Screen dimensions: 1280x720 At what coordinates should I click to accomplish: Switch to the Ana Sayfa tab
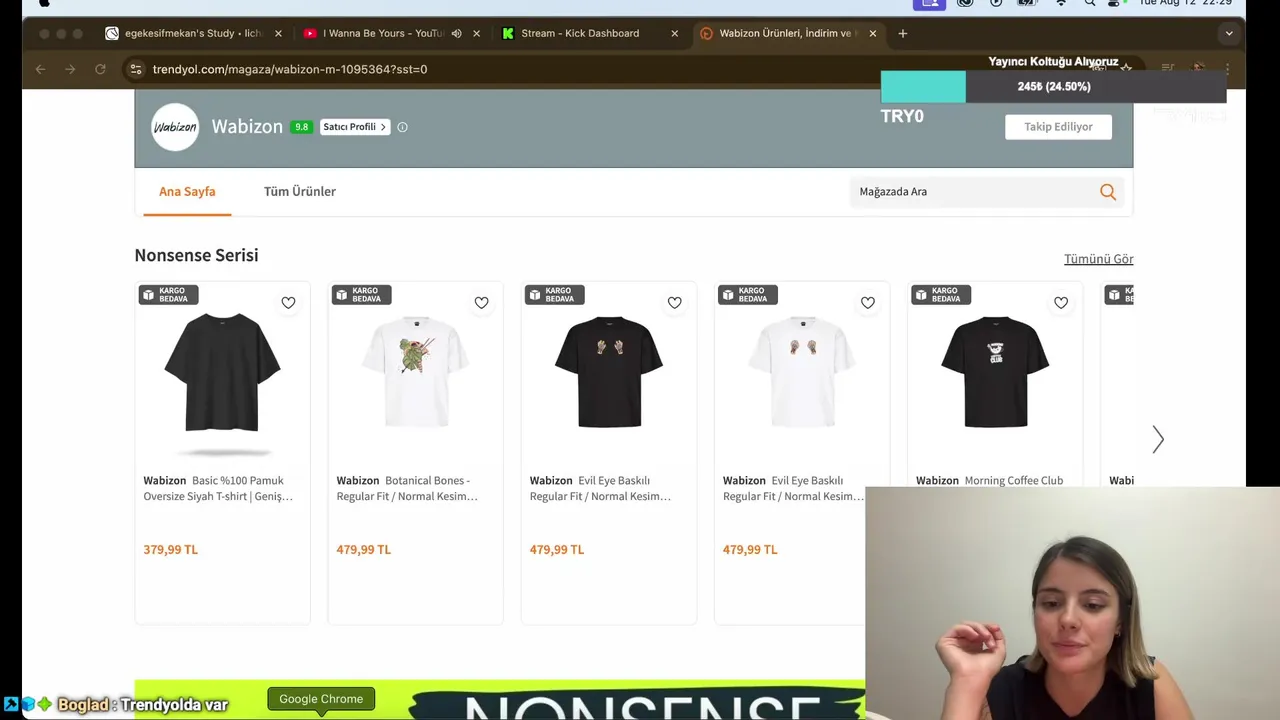click(187, 191)
